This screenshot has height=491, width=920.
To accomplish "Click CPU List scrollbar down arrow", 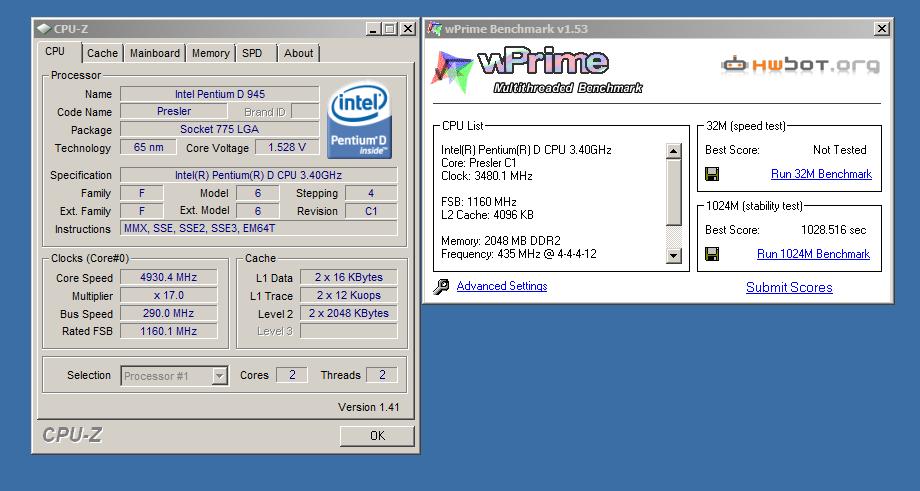I will pos(674,255).
